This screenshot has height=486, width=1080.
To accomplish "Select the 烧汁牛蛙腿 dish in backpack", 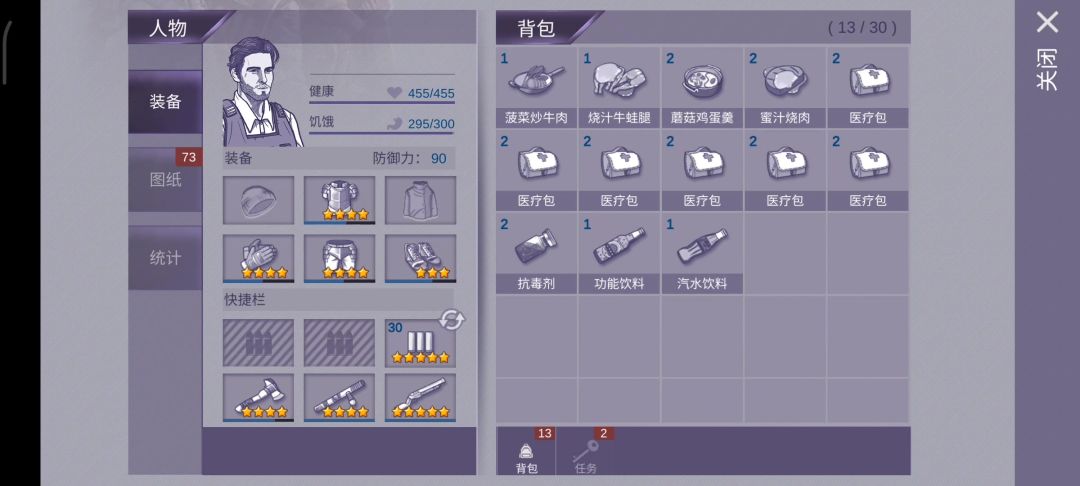I will [619, 88].
